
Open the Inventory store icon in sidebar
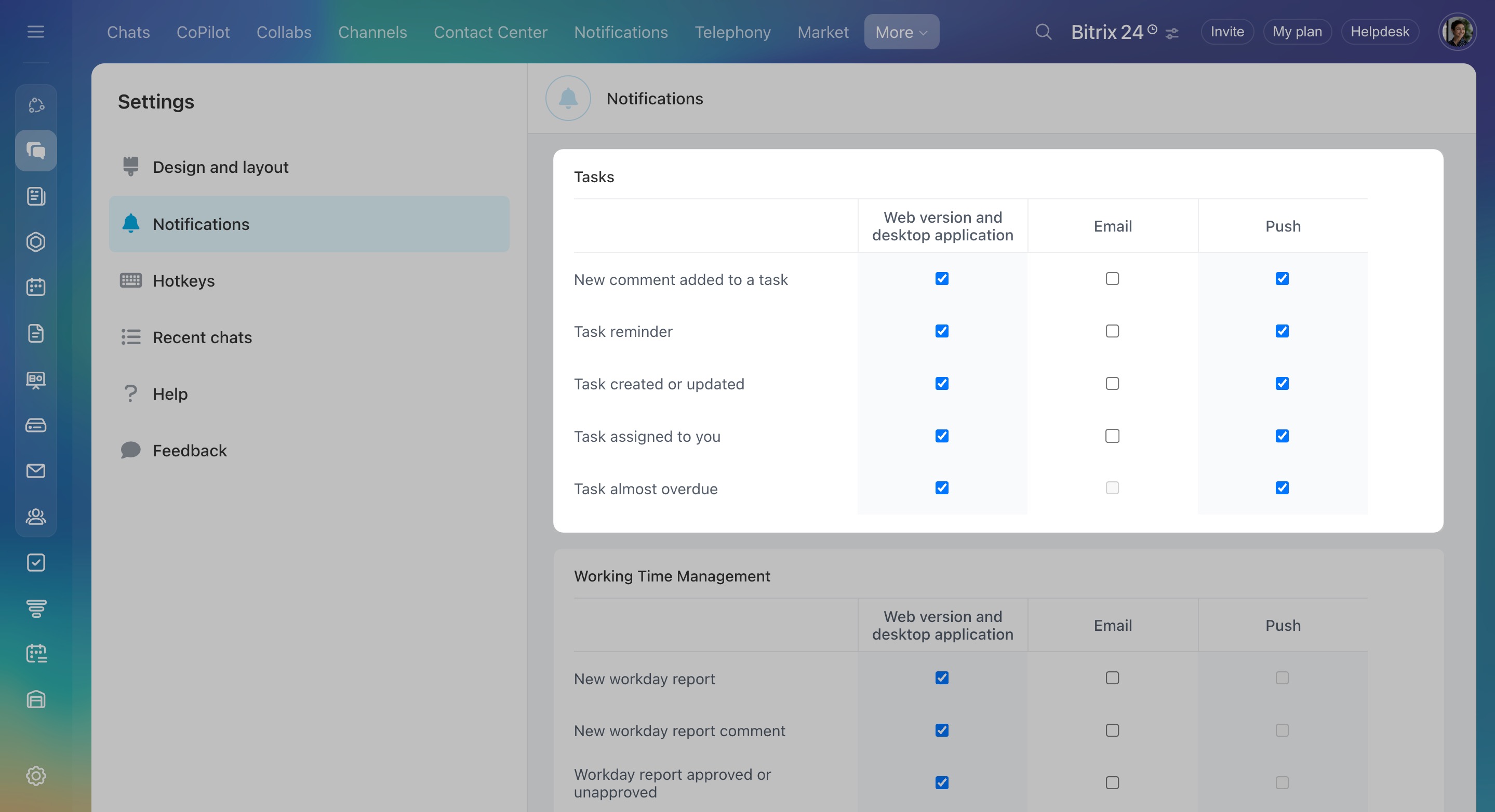pyautogui.click(x=36, y=699)
